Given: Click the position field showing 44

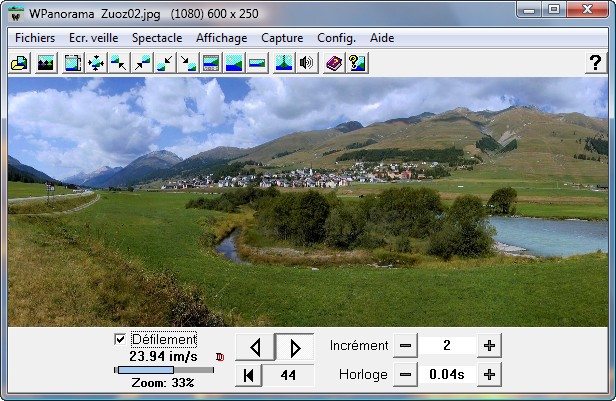Looking at the screenshot, I should pyautogui.click(x=288, y=375).
